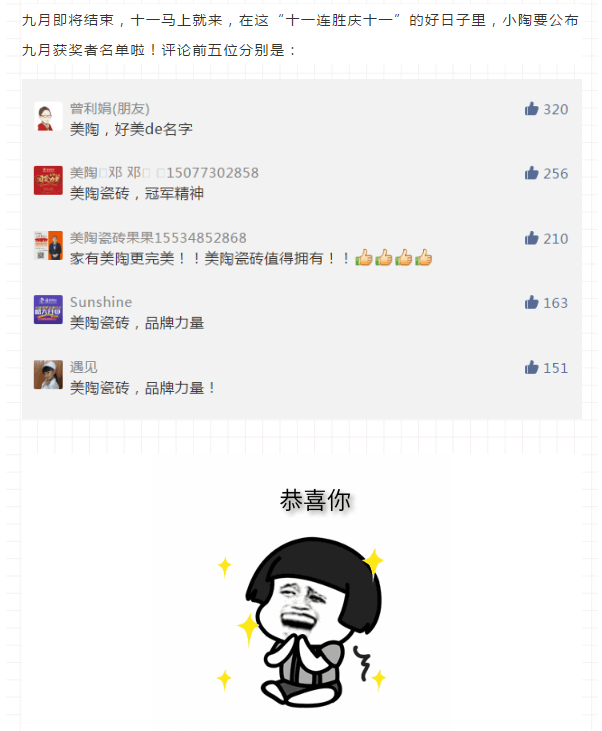Open the crying cartoon meme image
602x731 pixels.
[x=301, y=621]
